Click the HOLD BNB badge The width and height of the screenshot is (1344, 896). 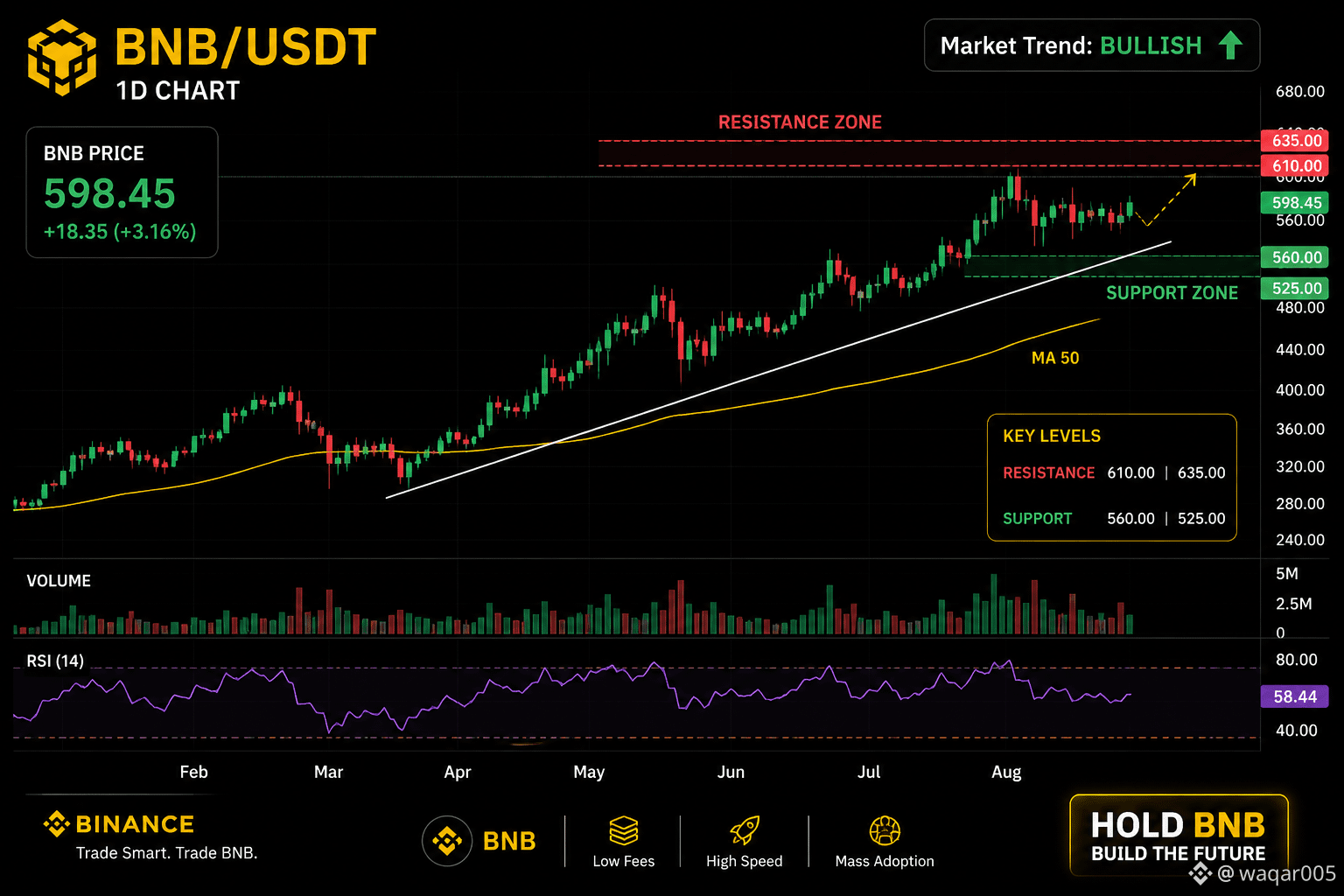click(x=1179, y=836)
